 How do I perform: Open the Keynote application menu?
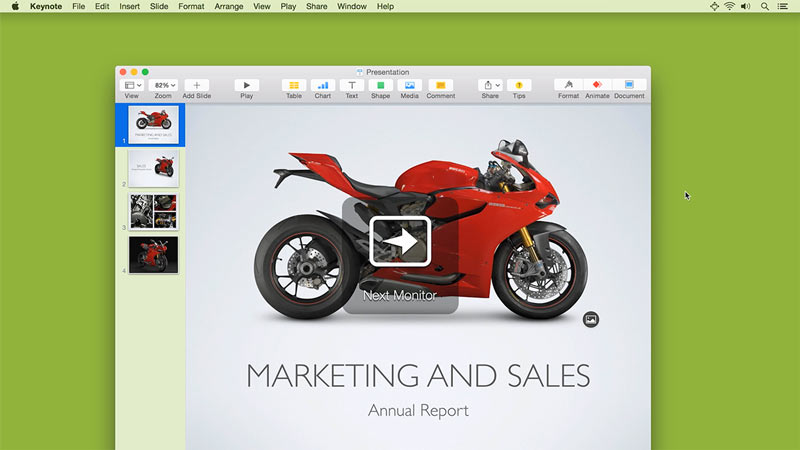46,6
